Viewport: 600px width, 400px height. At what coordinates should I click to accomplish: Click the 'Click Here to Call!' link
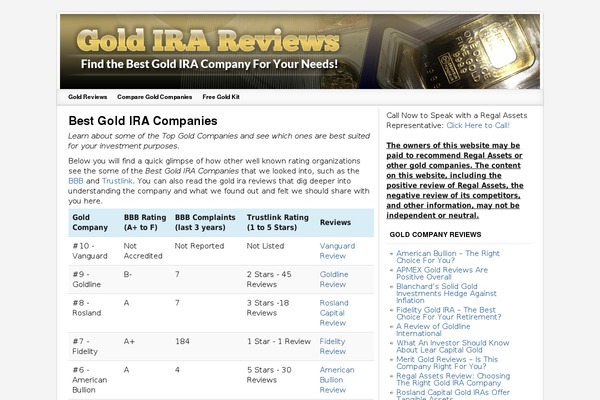click(478, 126)
